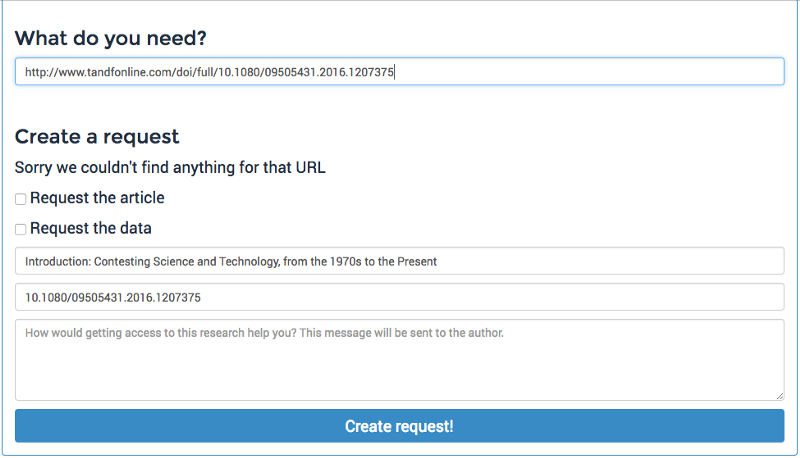Select the DOI field below the title
Image resolution: width=800 pixels, height=458 pixels.
[399, 297]
